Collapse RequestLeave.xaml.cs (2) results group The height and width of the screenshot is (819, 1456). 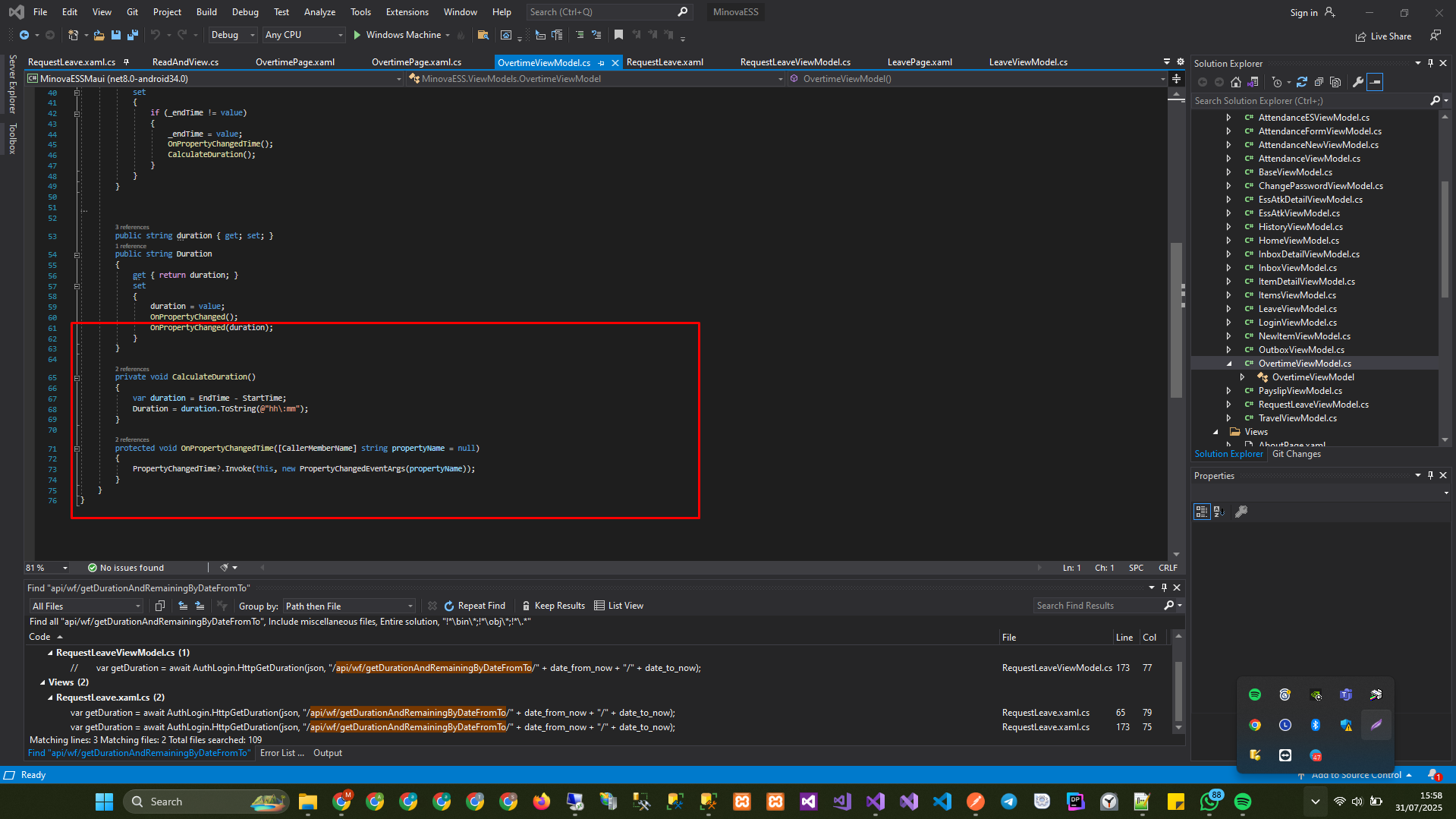(x=50, y=698)
